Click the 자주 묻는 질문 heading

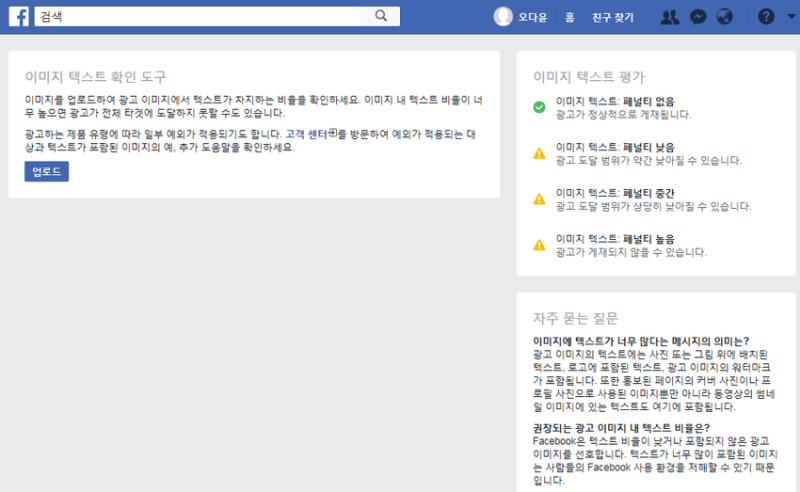(576, 318)
